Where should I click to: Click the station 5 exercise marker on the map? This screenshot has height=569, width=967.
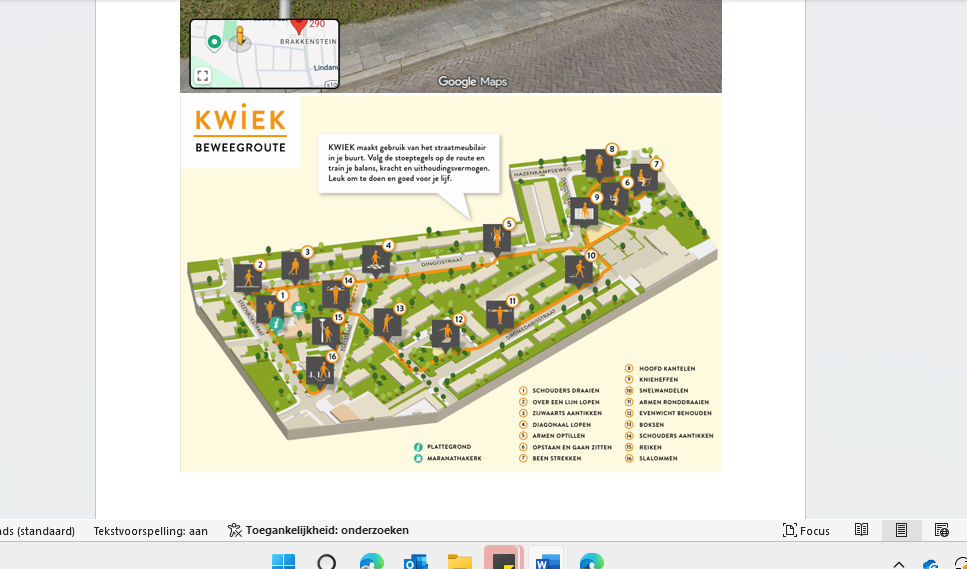(497, 238)
